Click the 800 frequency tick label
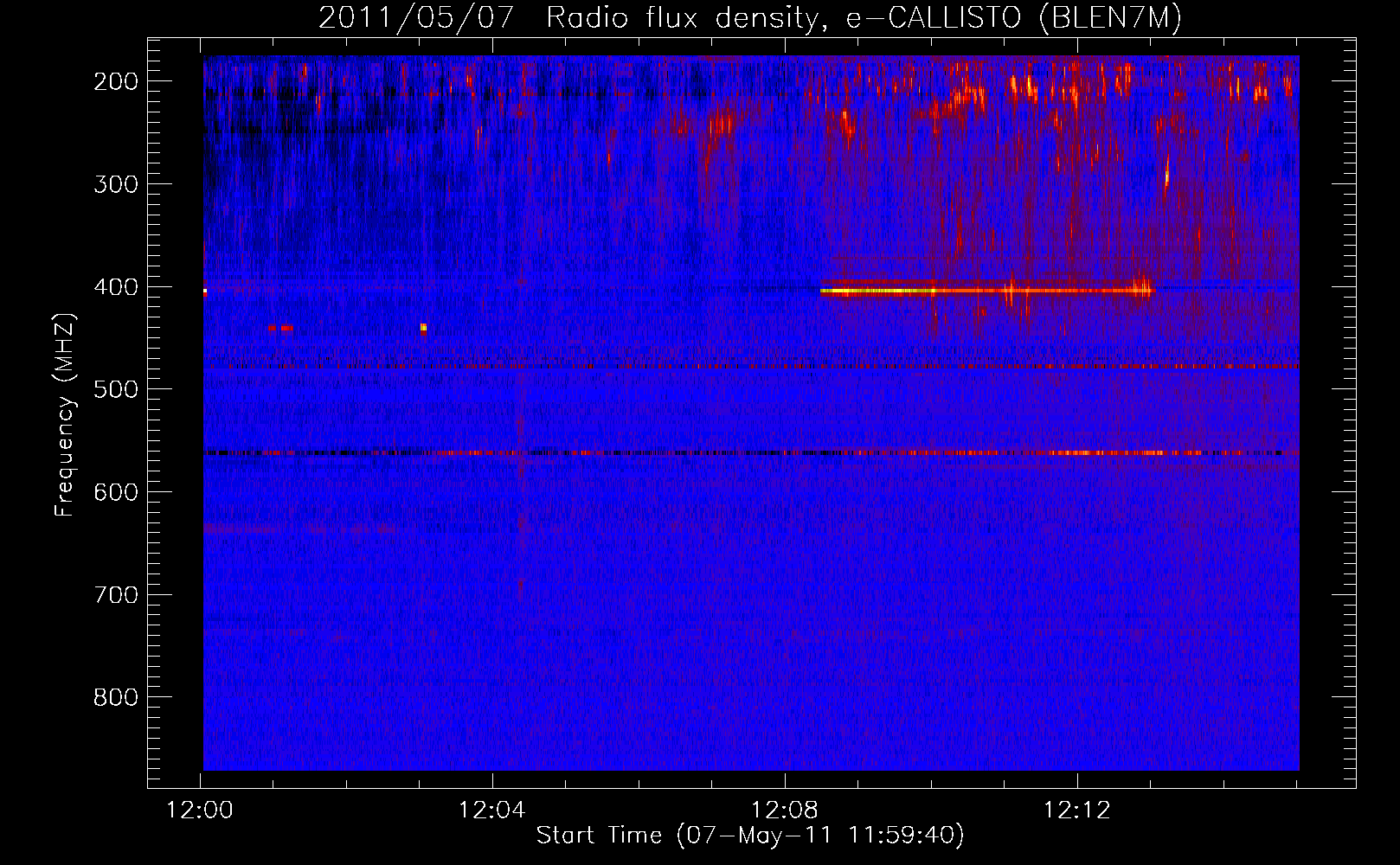This screenshot has height=865, width=1400. (116, 697)
